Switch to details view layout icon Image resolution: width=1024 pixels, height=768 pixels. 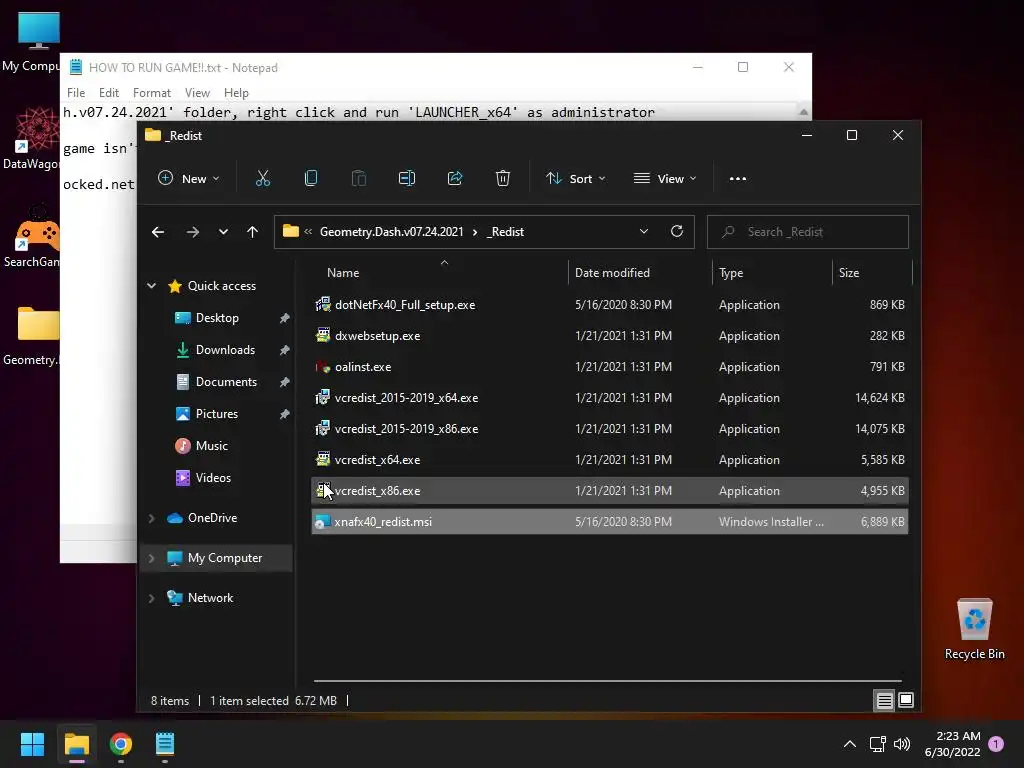tap(884, 701)
